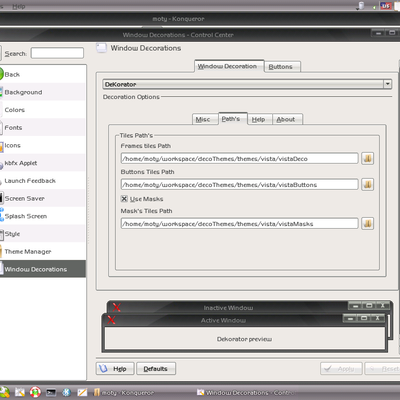The width and height of the screenshot is (400, 400).
Task: Open kbfx Applet settings in sidebar
Action: tap(43, 163)
